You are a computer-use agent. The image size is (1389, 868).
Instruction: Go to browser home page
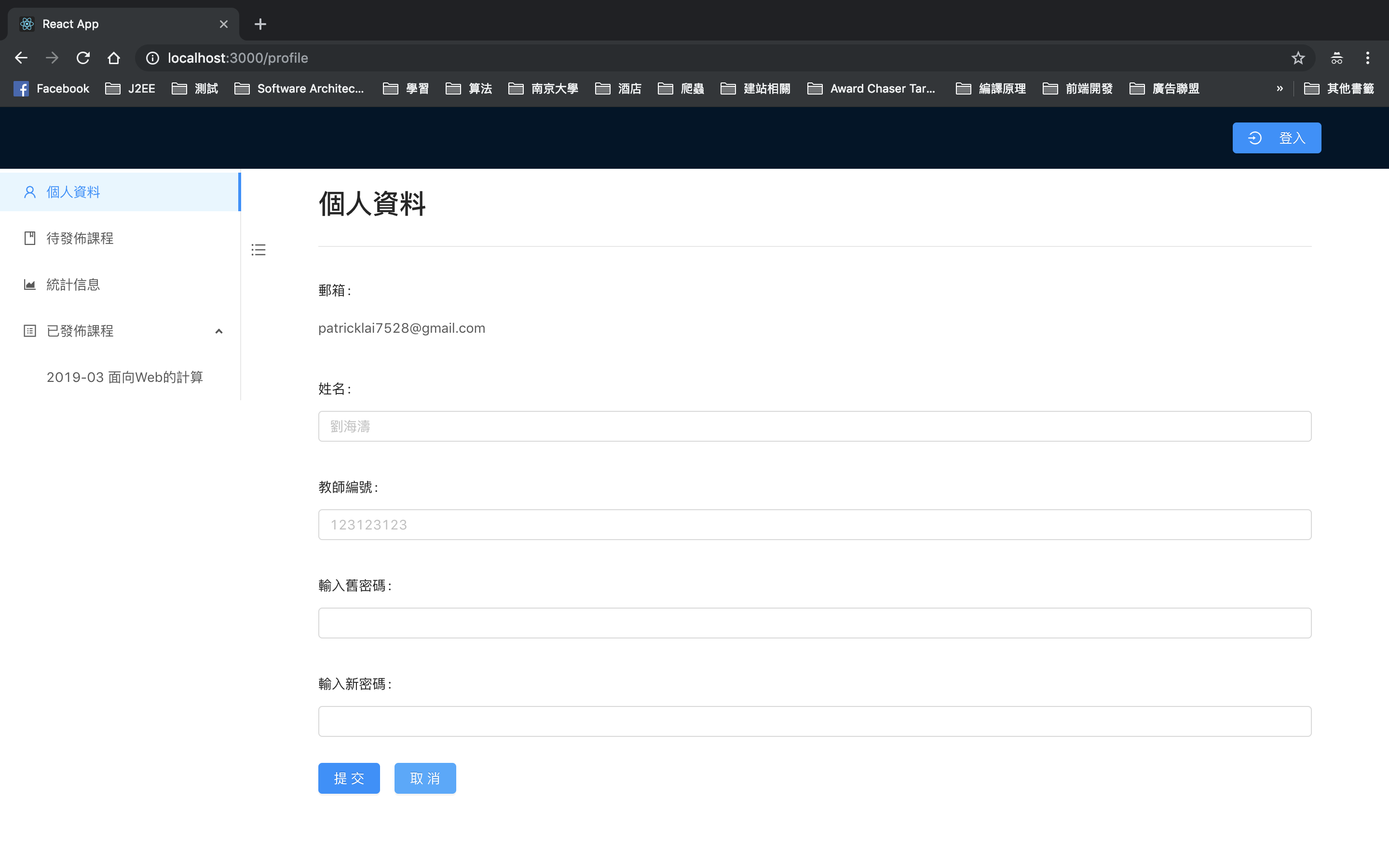(x=114, y=58)
